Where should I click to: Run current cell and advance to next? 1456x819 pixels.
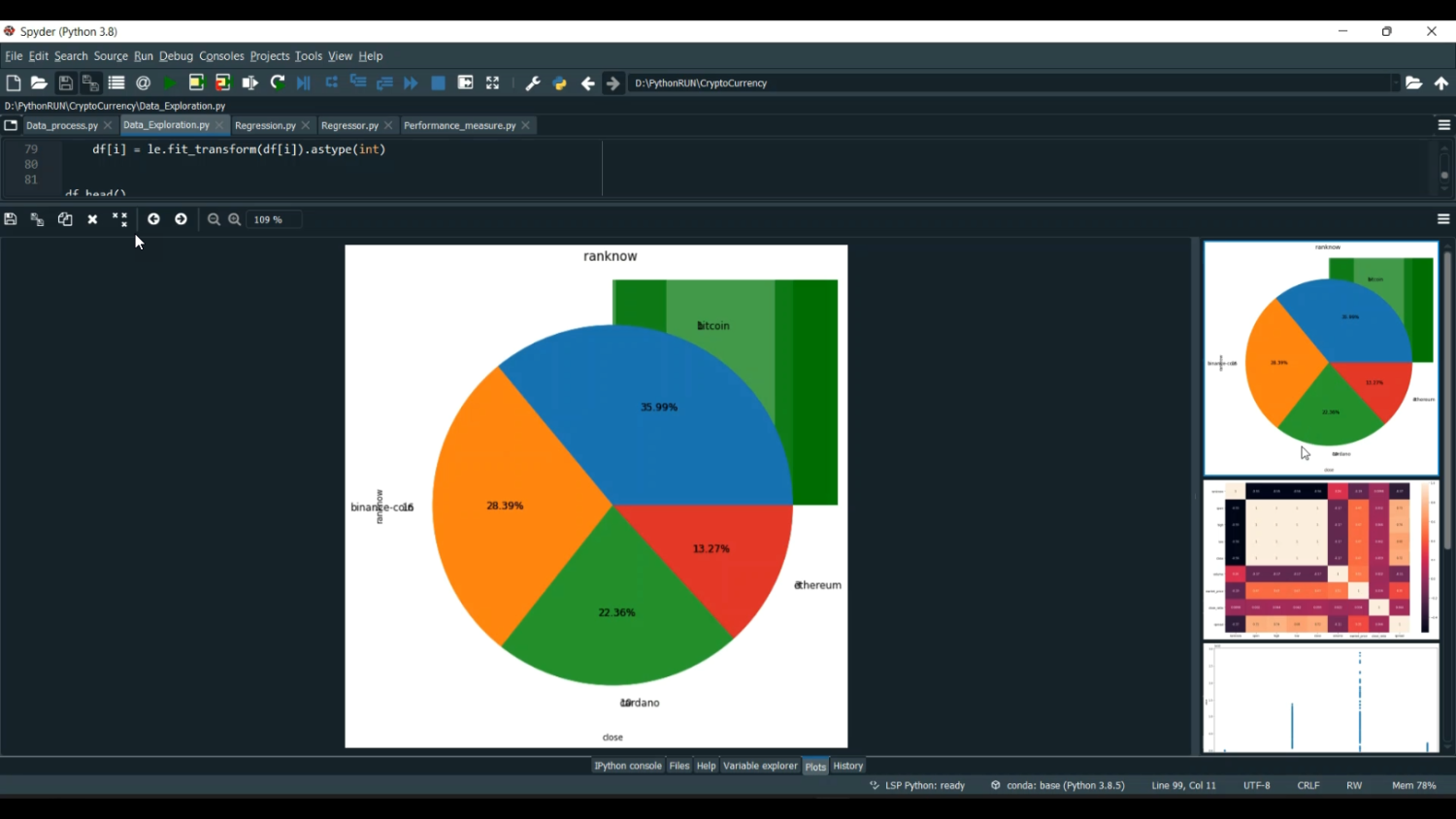point(223,83)
